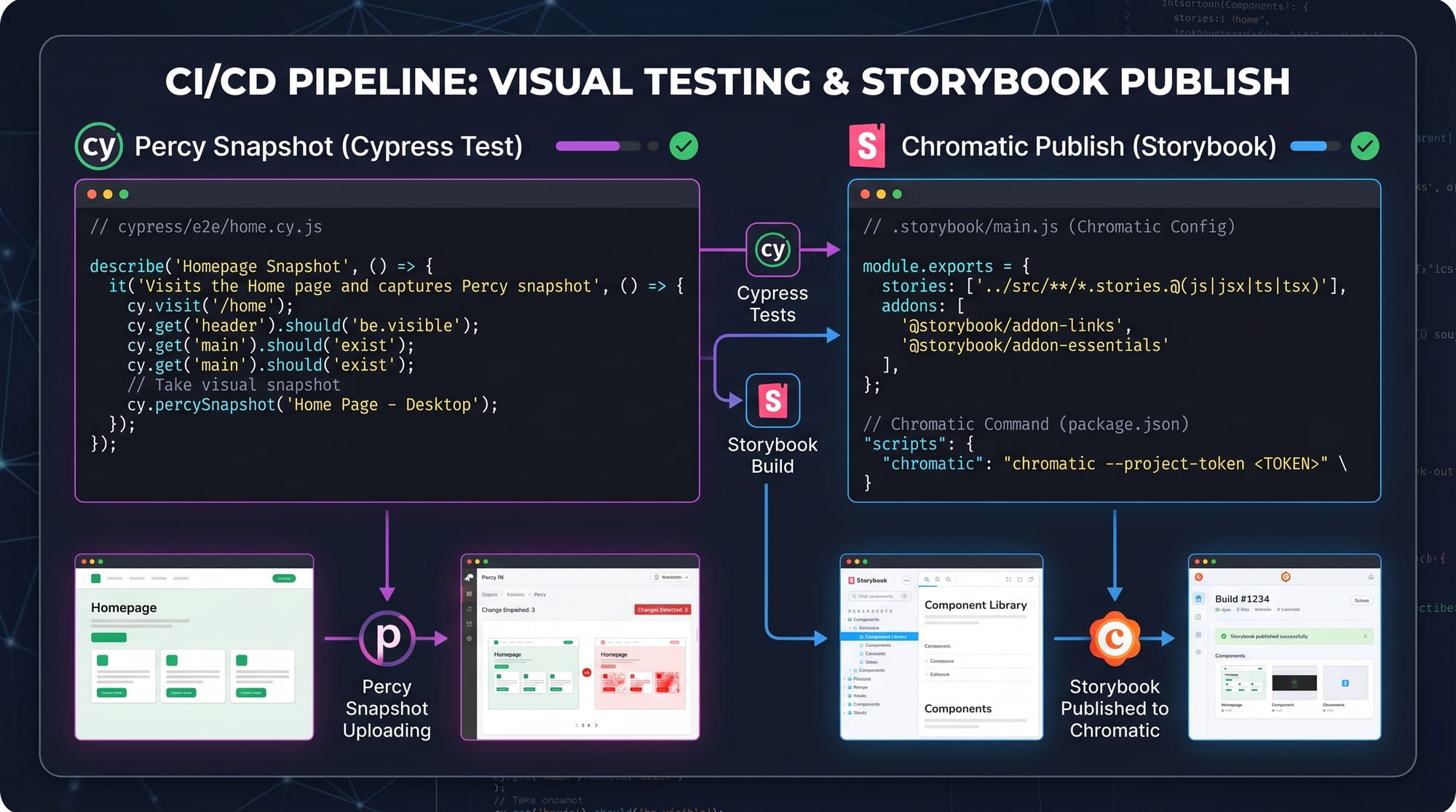Click green checkmark next to Percy Snapshot

[x=683, y=146]
